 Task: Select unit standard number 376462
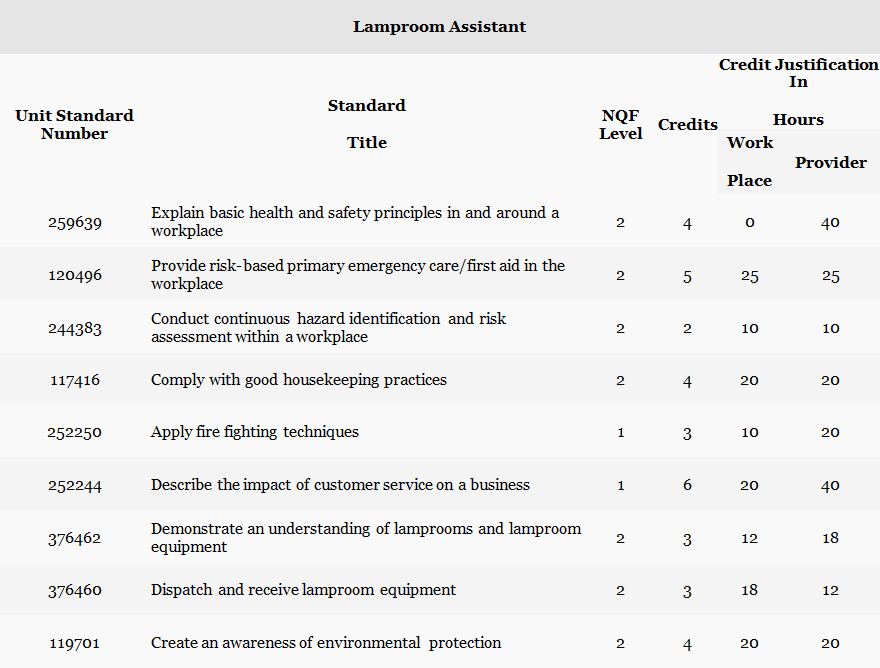tap(75, 538)
